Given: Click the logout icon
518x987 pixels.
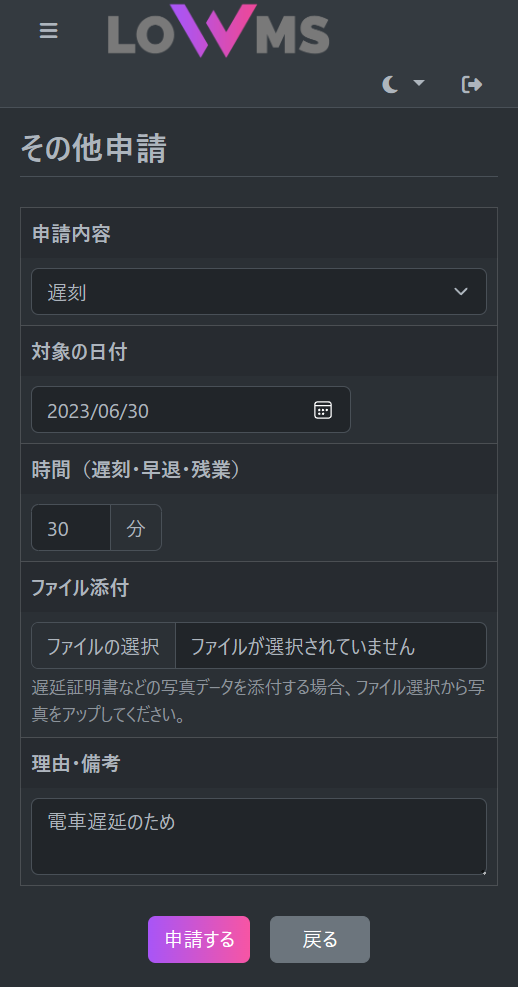Looking at the screenshot, I should click(x=472, y=84).
